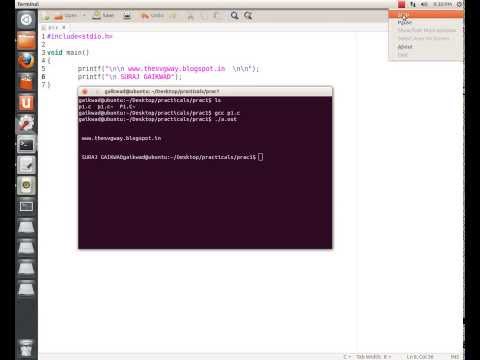
Task: Switch to gedit text editor launcher icon
Action: [x=26, y=165]
